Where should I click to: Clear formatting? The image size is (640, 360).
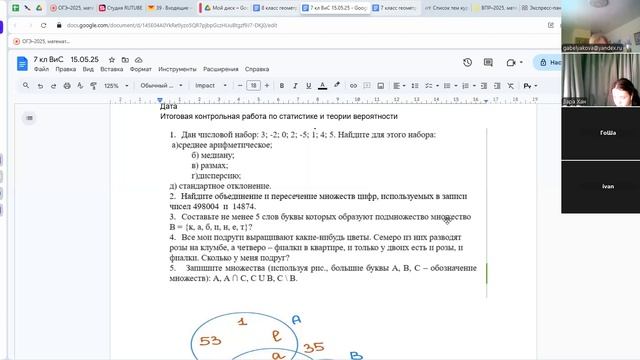pos(511,86)
